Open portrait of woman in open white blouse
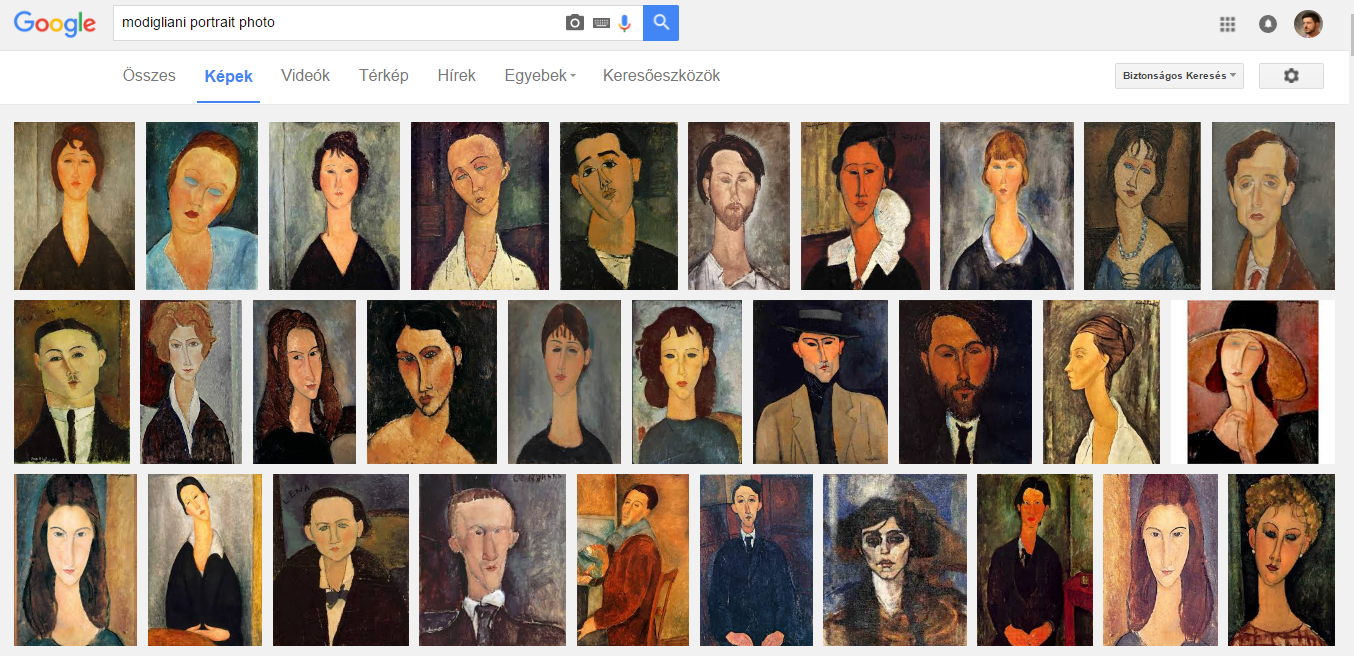1354x656 pixels. click(480, 206)
